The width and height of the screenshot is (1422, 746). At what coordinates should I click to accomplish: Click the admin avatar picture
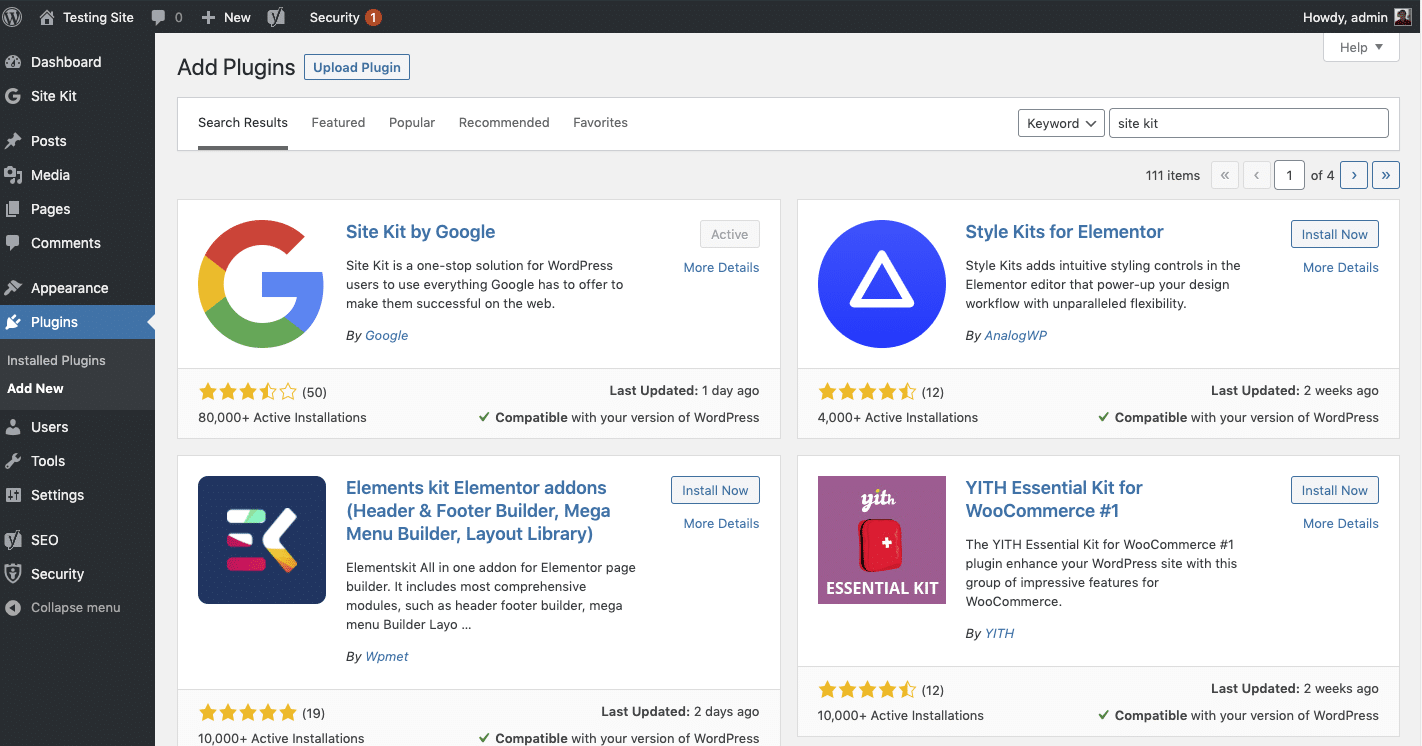(1402, 17)
